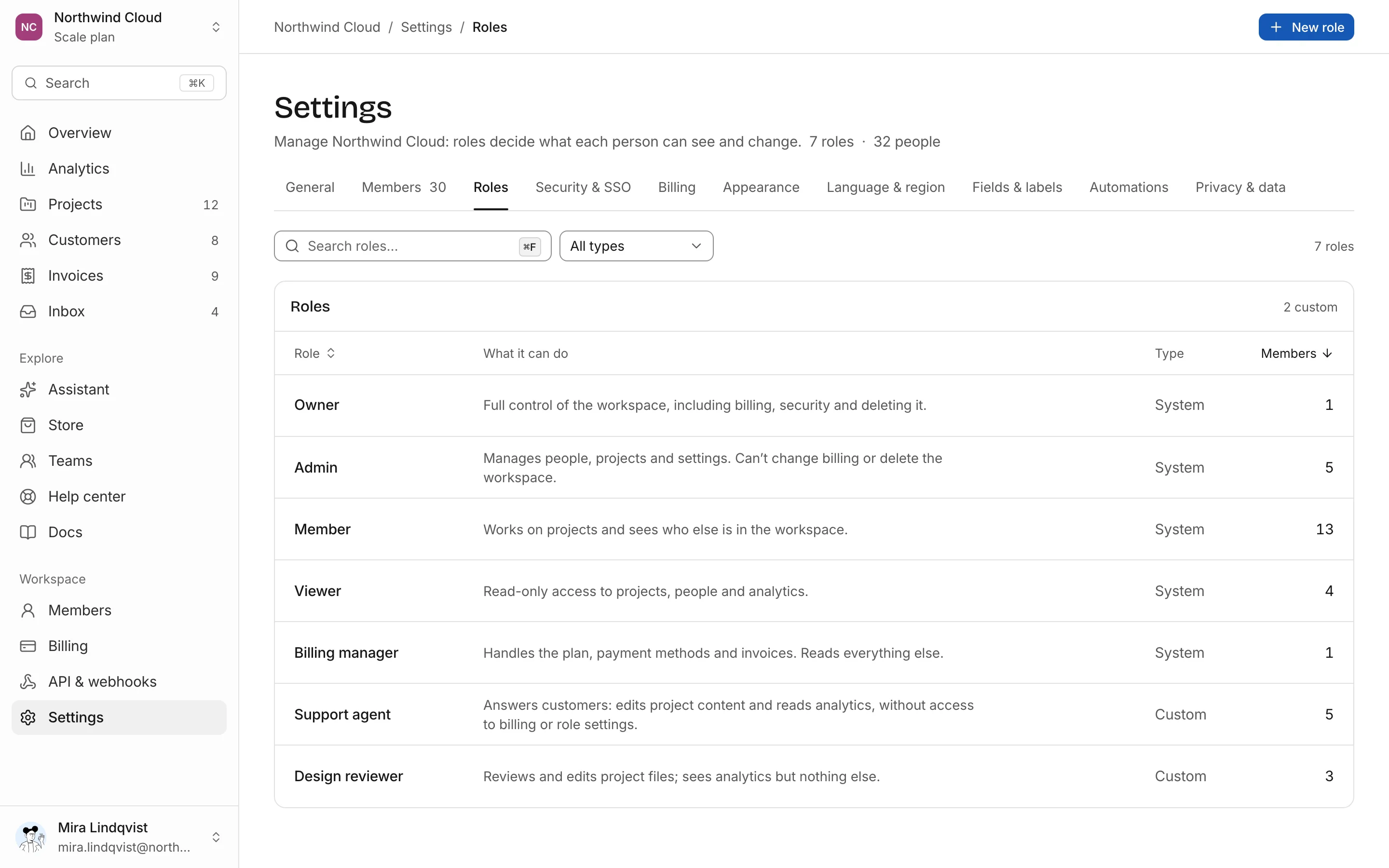Open the All types filter dropdown
Viewport: 1389px width, 868px height.
[x=636, y=246]
